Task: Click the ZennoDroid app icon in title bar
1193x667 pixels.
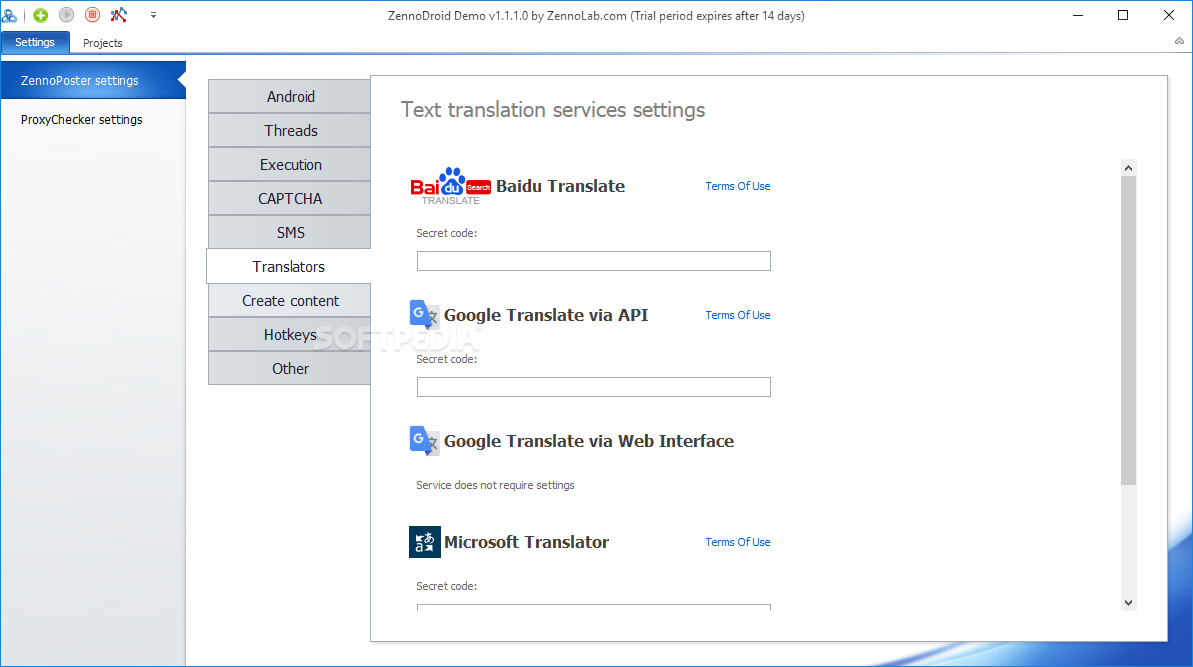Action: pyautogui.click(x=9, y=15)
